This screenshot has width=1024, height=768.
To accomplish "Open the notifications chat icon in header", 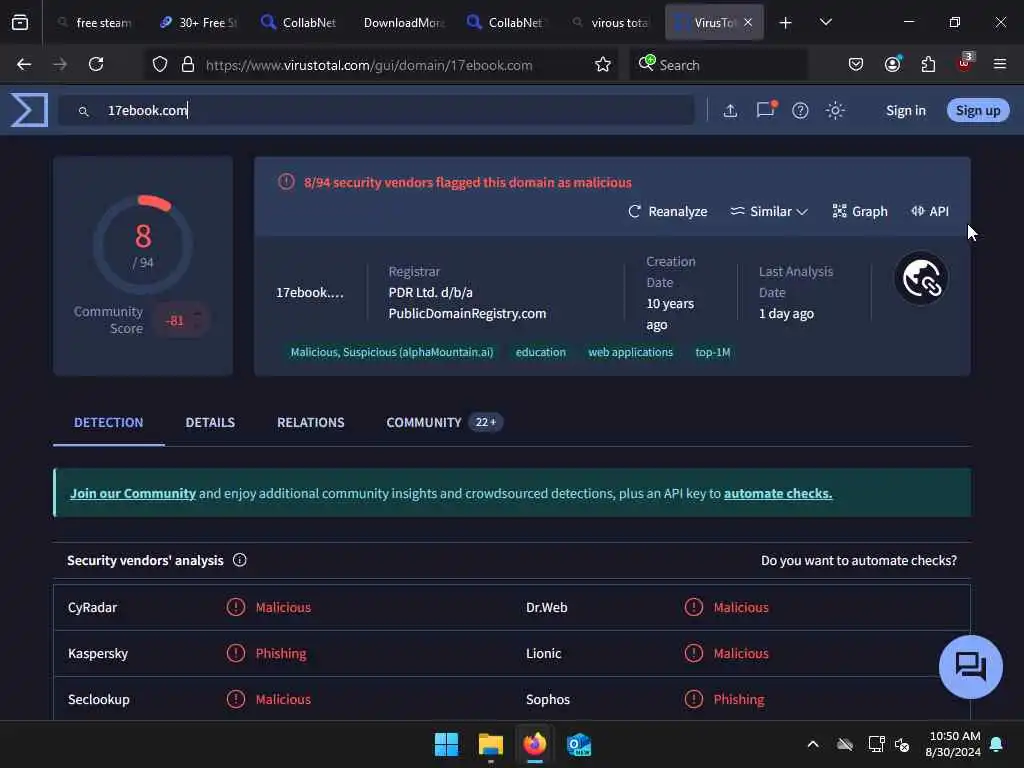I will pos(765,110).
